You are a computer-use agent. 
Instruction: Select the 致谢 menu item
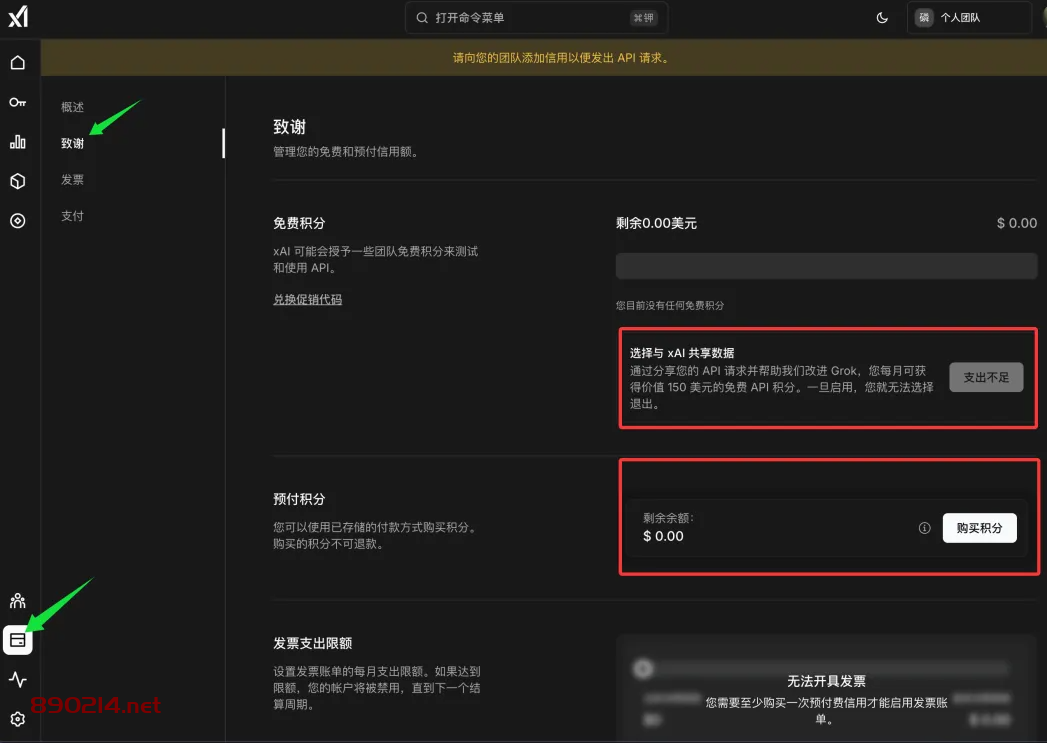click(x=73, y=143)
